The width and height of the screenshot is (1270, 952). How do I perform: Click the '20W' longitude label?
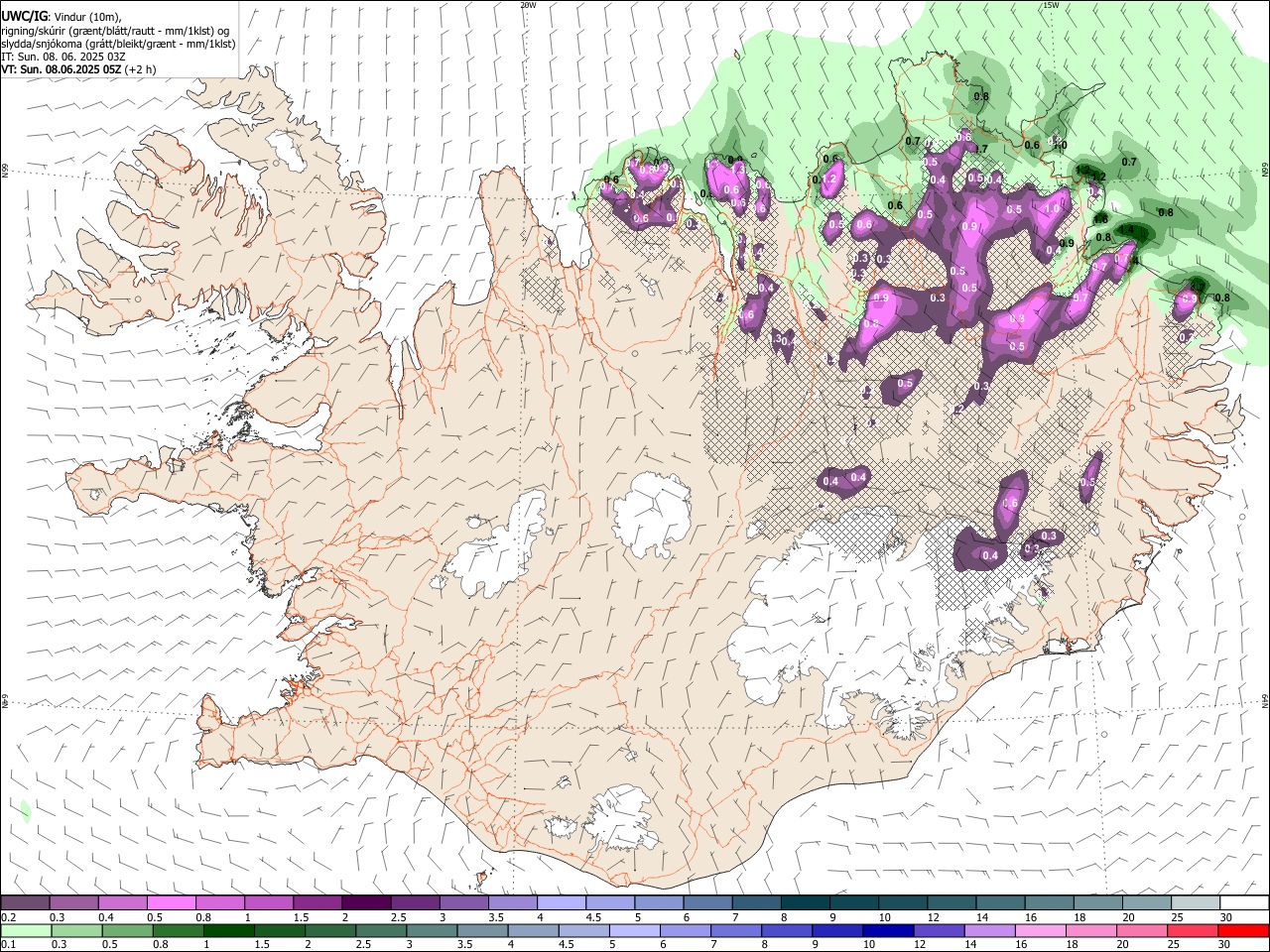click(x=529, y=5)
